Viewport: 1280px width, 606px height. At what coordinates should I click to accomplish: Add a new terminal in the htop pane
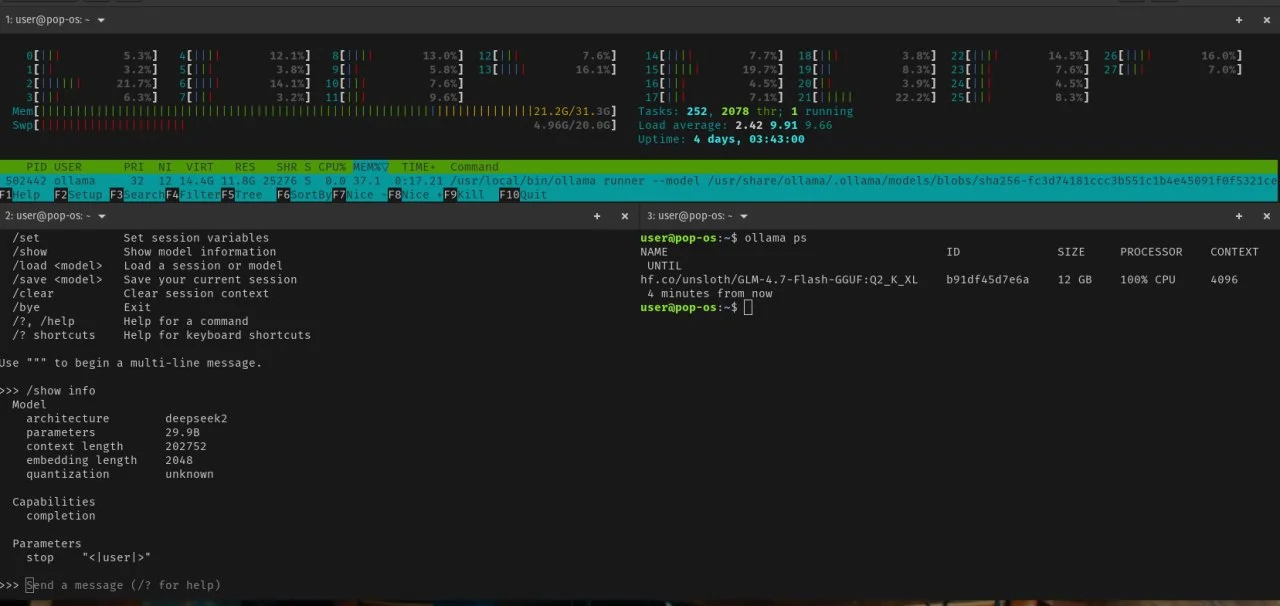(1239, 20)
